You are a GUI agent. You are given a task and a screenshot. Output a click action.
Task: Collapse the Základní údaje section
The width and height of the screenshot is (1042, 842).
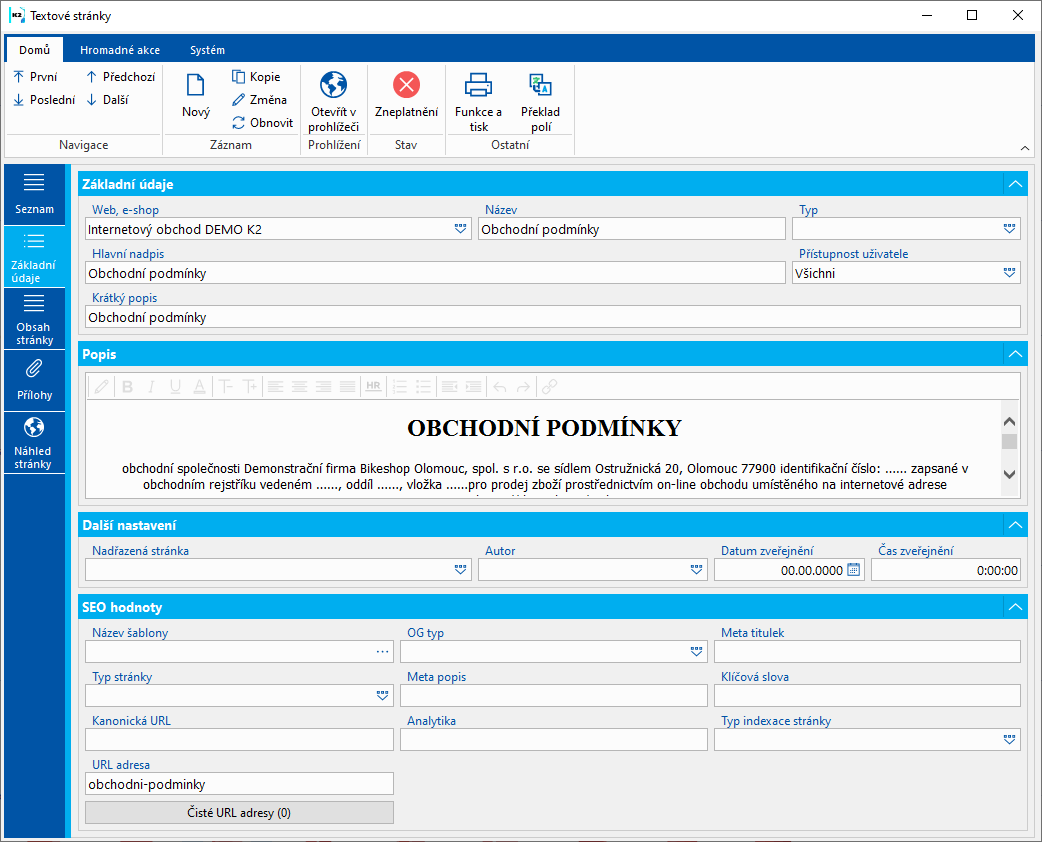(1015, 184)
